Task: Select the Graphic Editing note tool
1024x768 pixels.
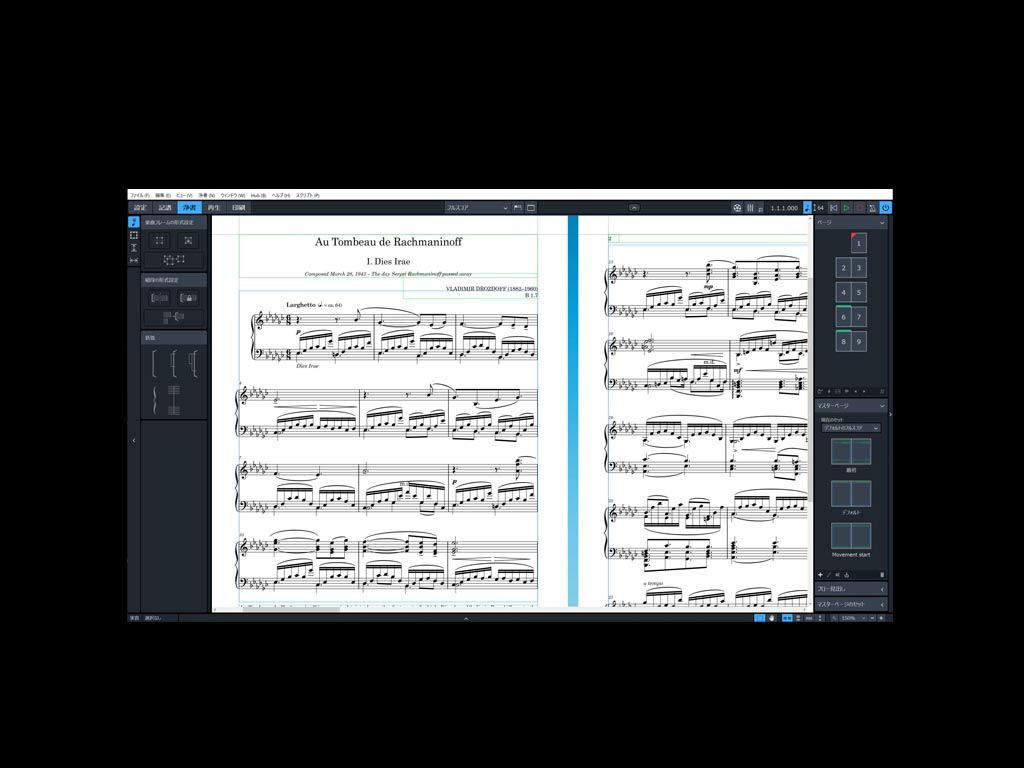Action: point(134,223)
